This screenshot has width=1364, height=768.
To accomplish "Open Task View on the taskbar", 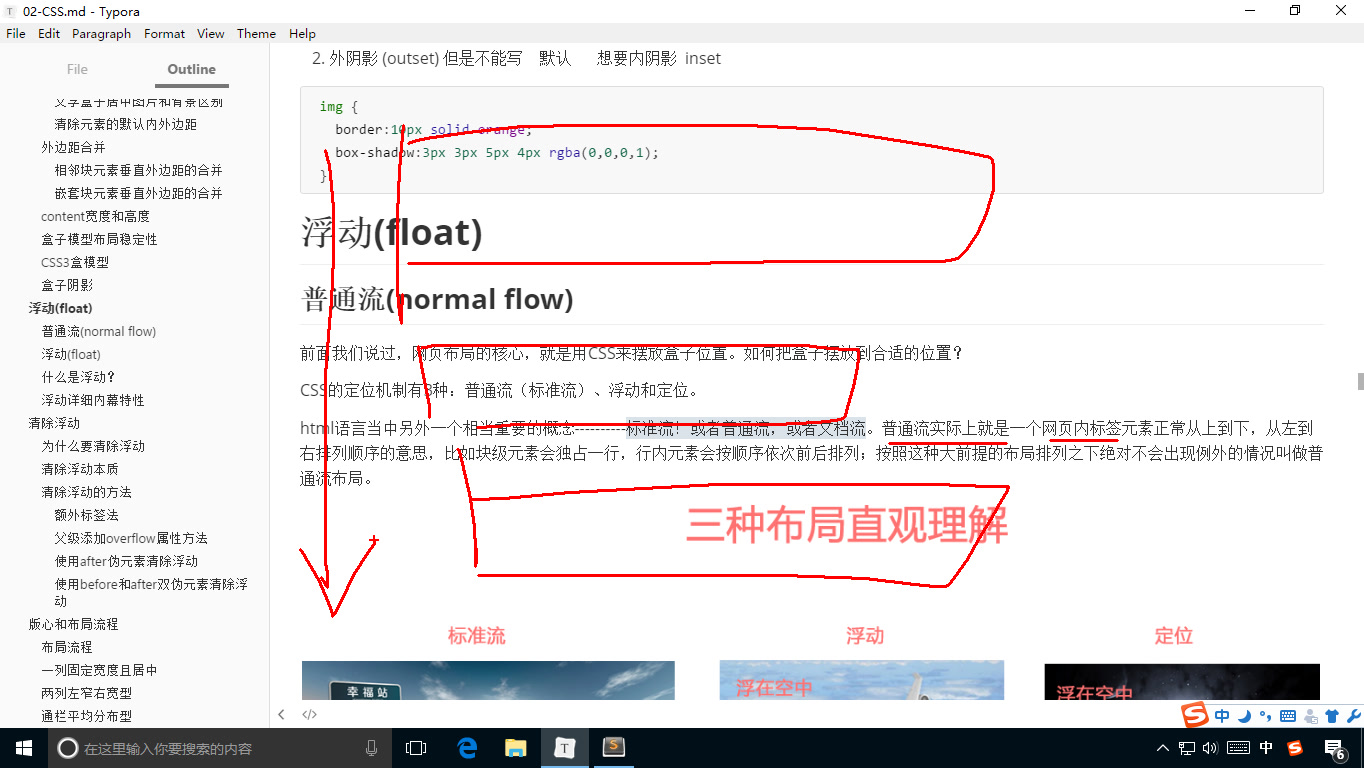I will (x=416, y=748).
